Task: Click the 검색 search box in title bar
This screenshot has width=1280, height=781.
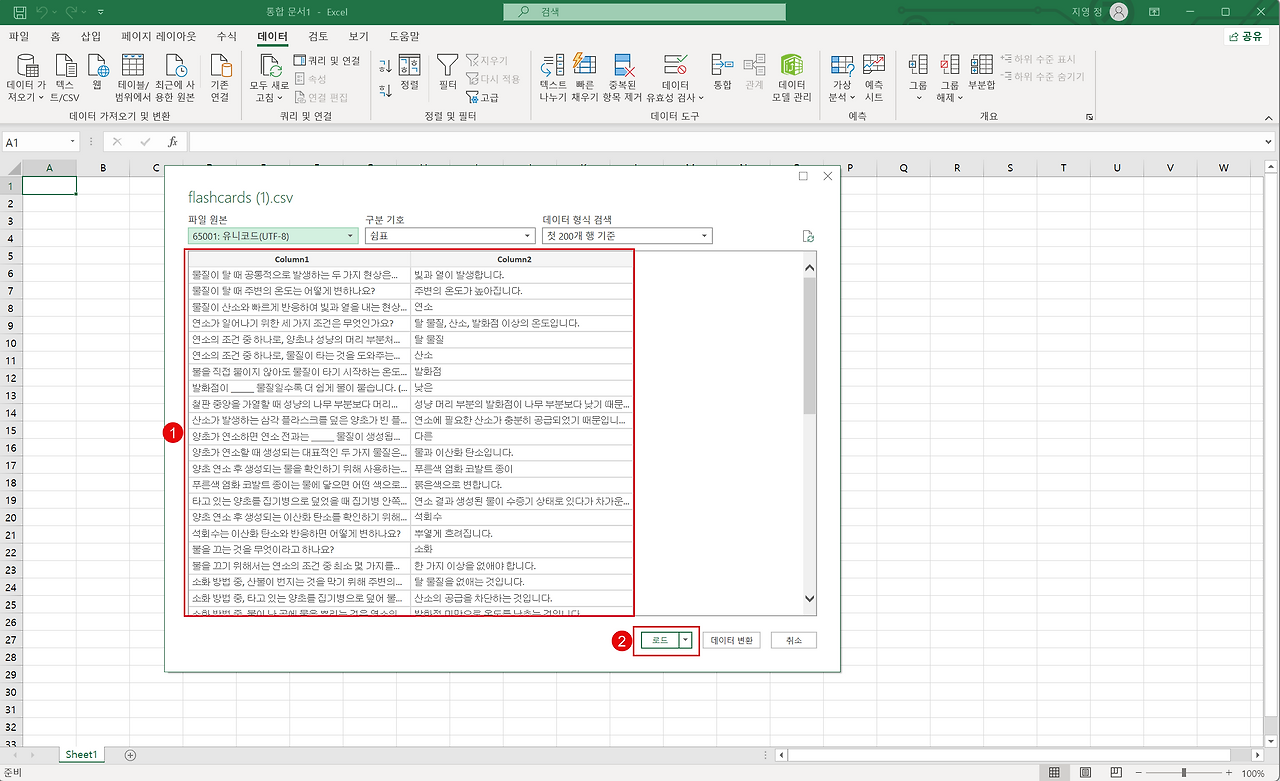Action: point(644,12)
